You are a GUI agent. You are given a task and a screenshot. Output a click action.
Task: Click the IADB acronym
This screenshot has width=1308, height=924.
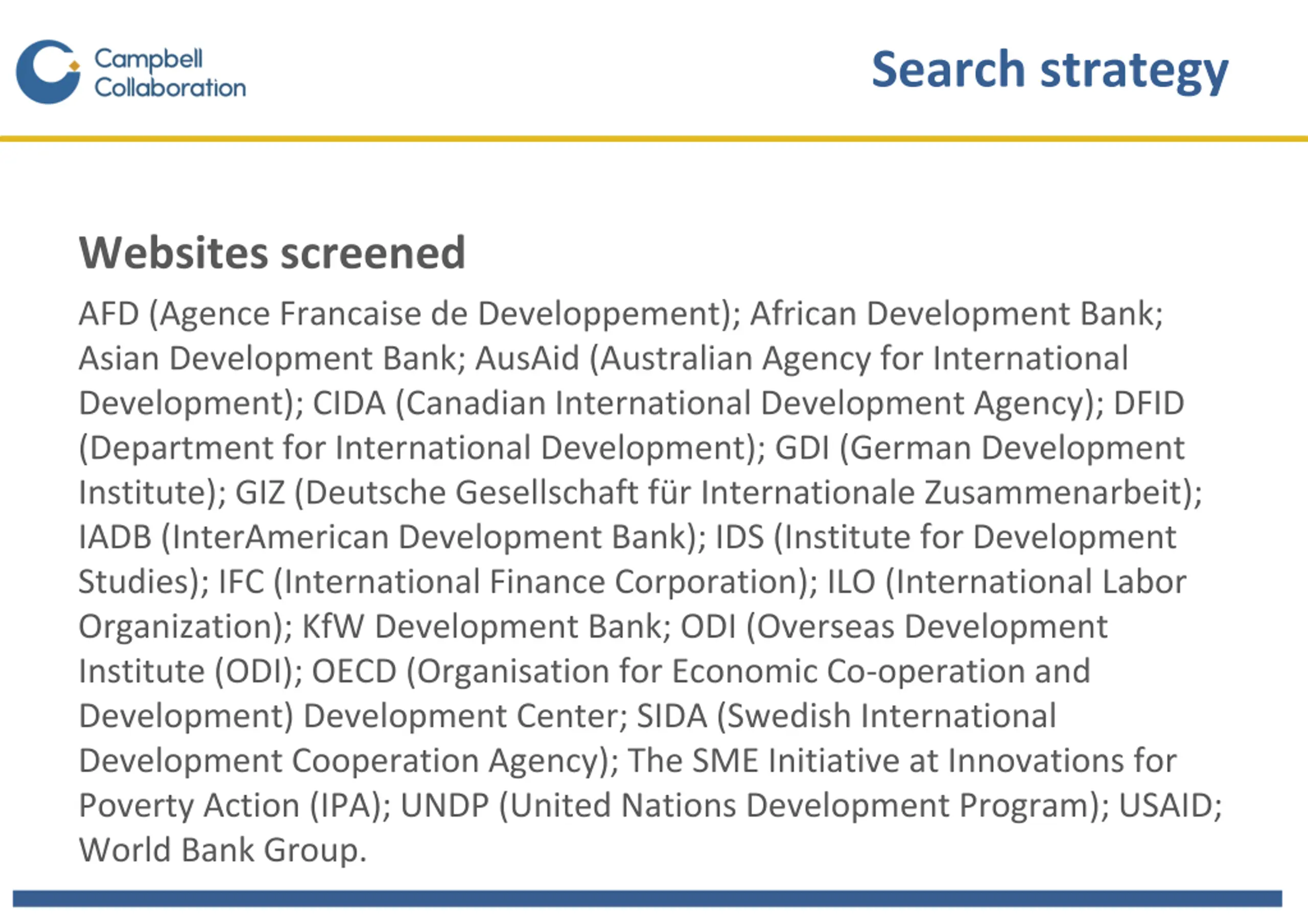point(115,537)
